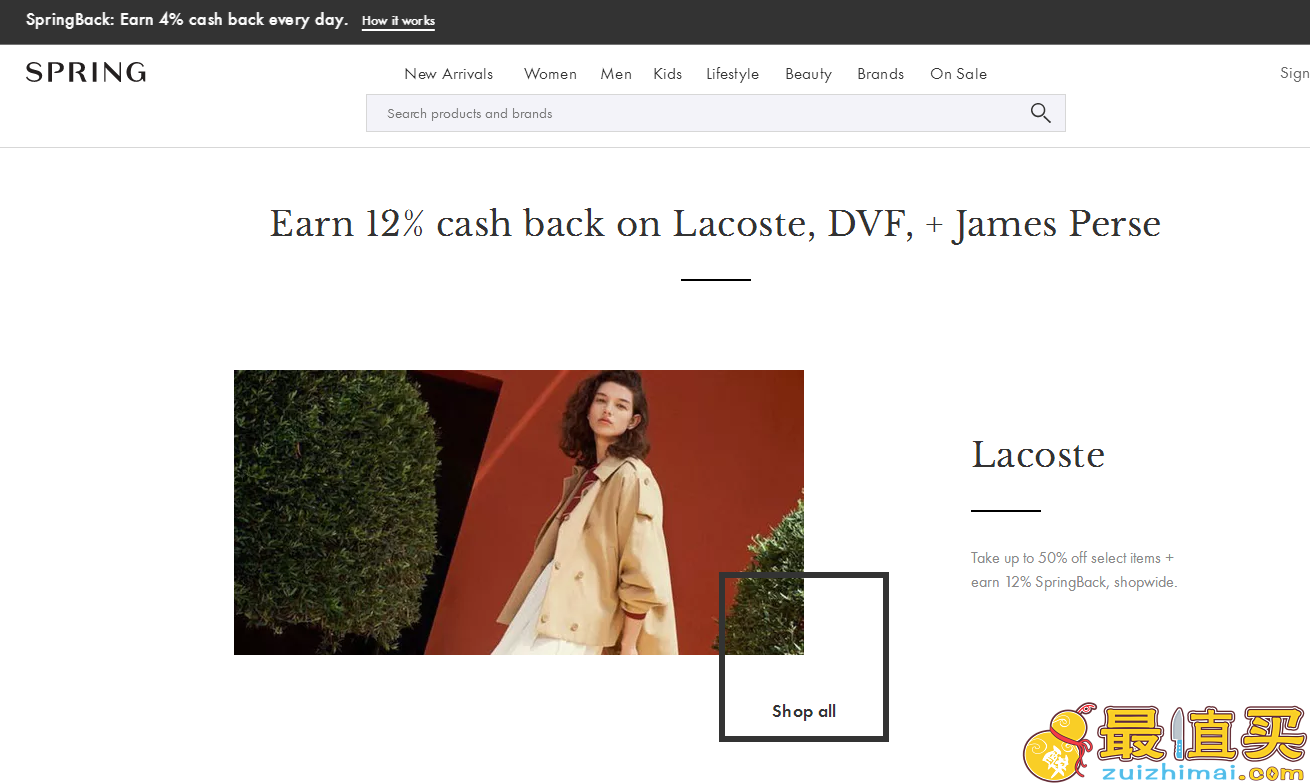Click the partly visible Sign in link

coord(1295,73)
